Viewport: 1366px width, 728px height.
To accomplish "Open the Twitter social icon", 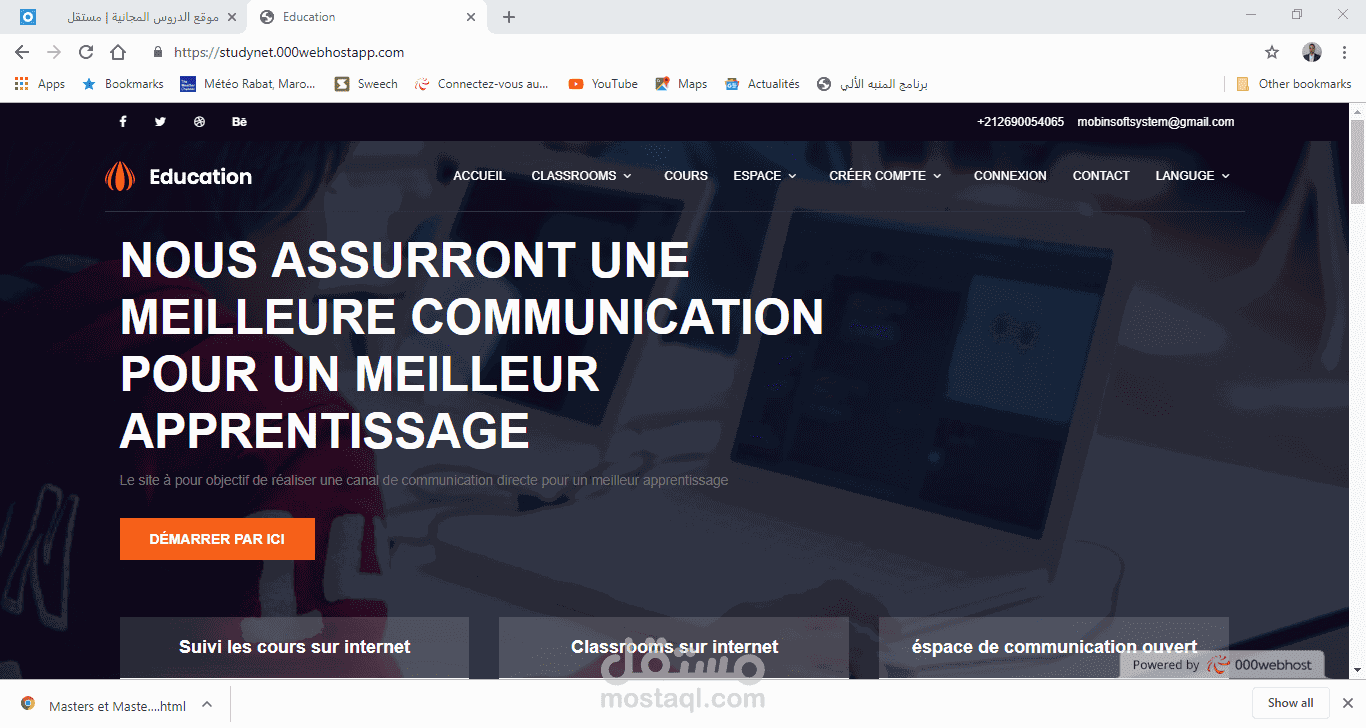I will (160, 122).
